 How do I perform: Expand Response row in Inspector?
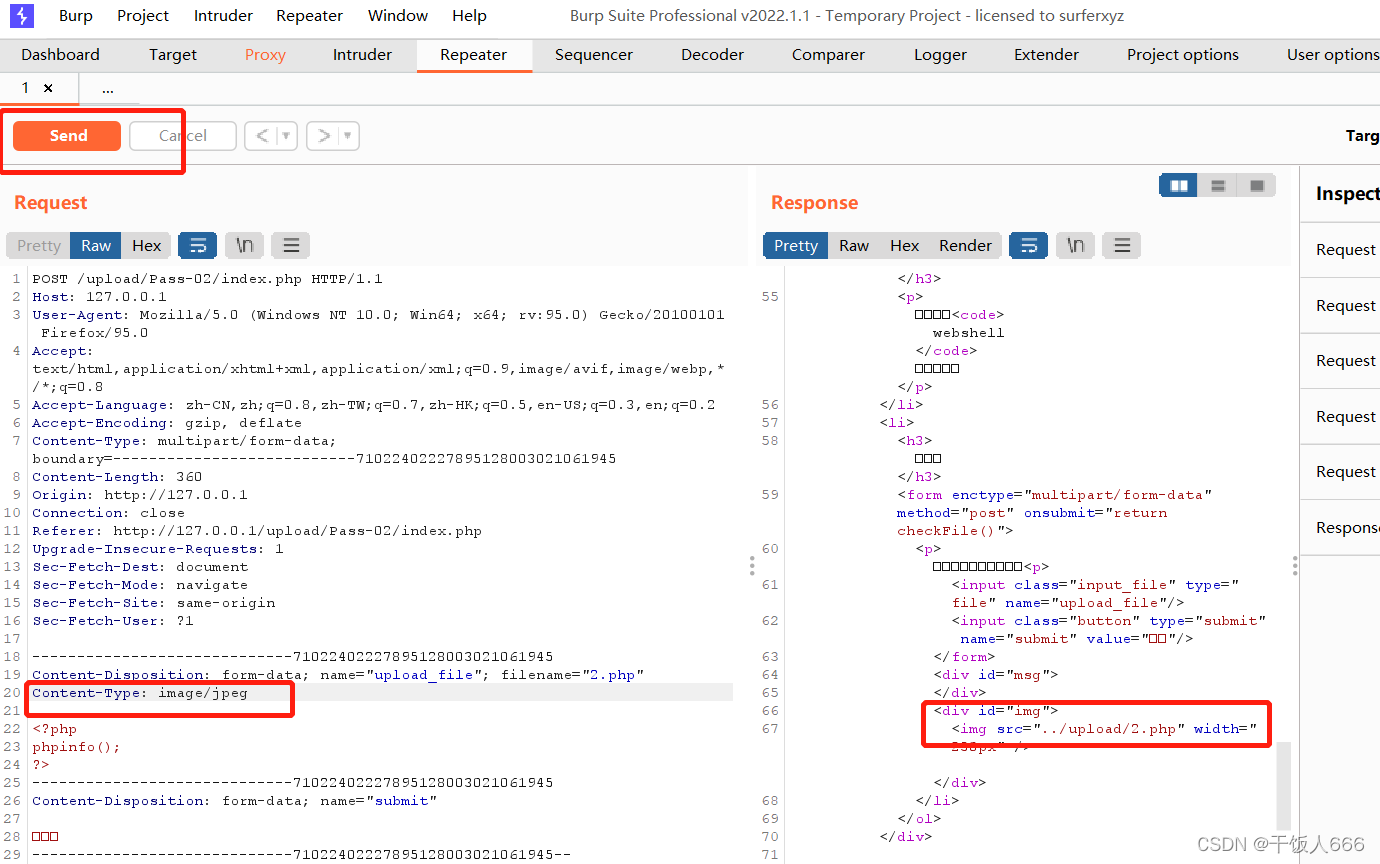point(1341,527)
